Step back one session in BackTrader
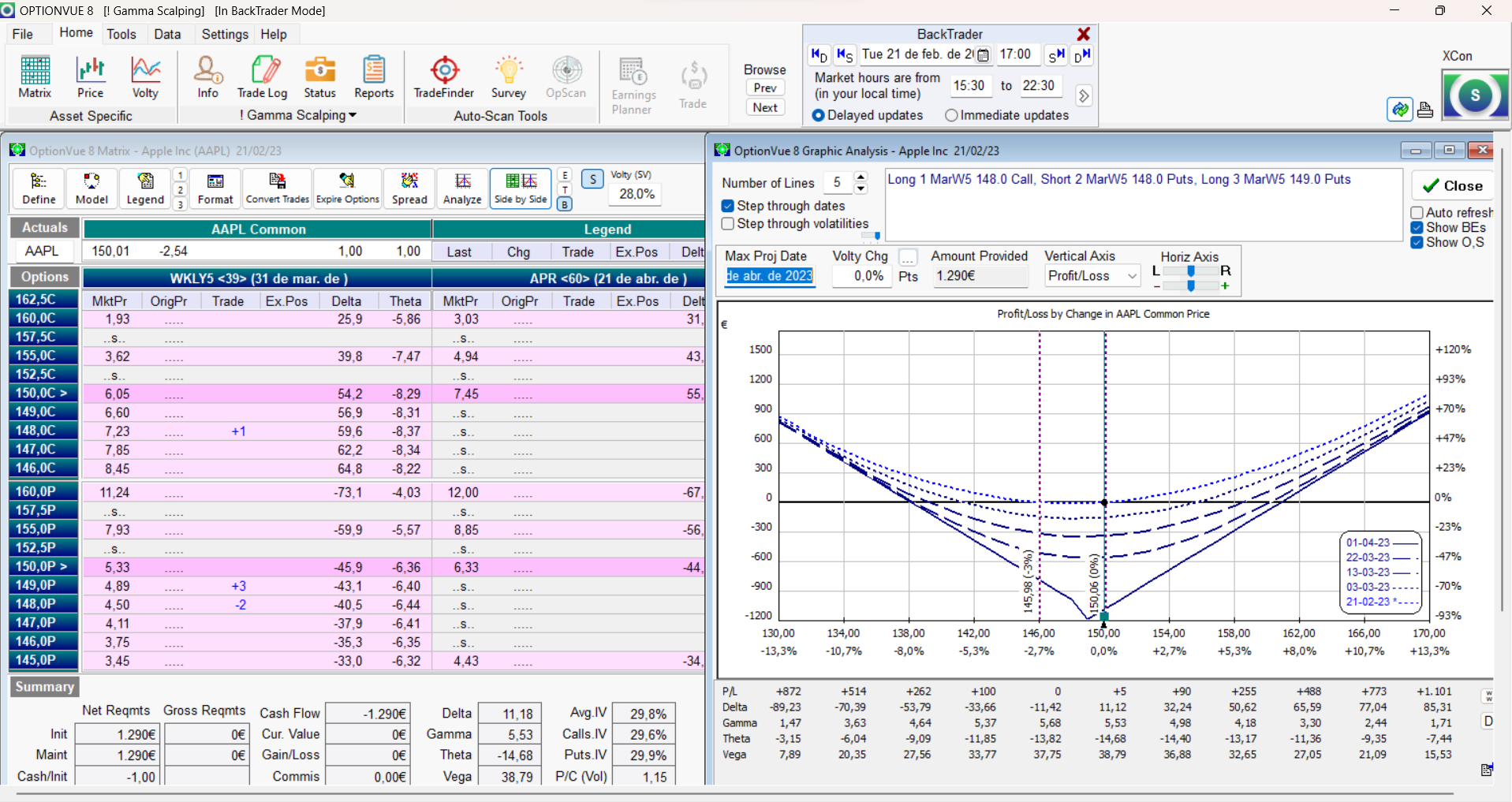1512x802 pixels. pos(845,54)
